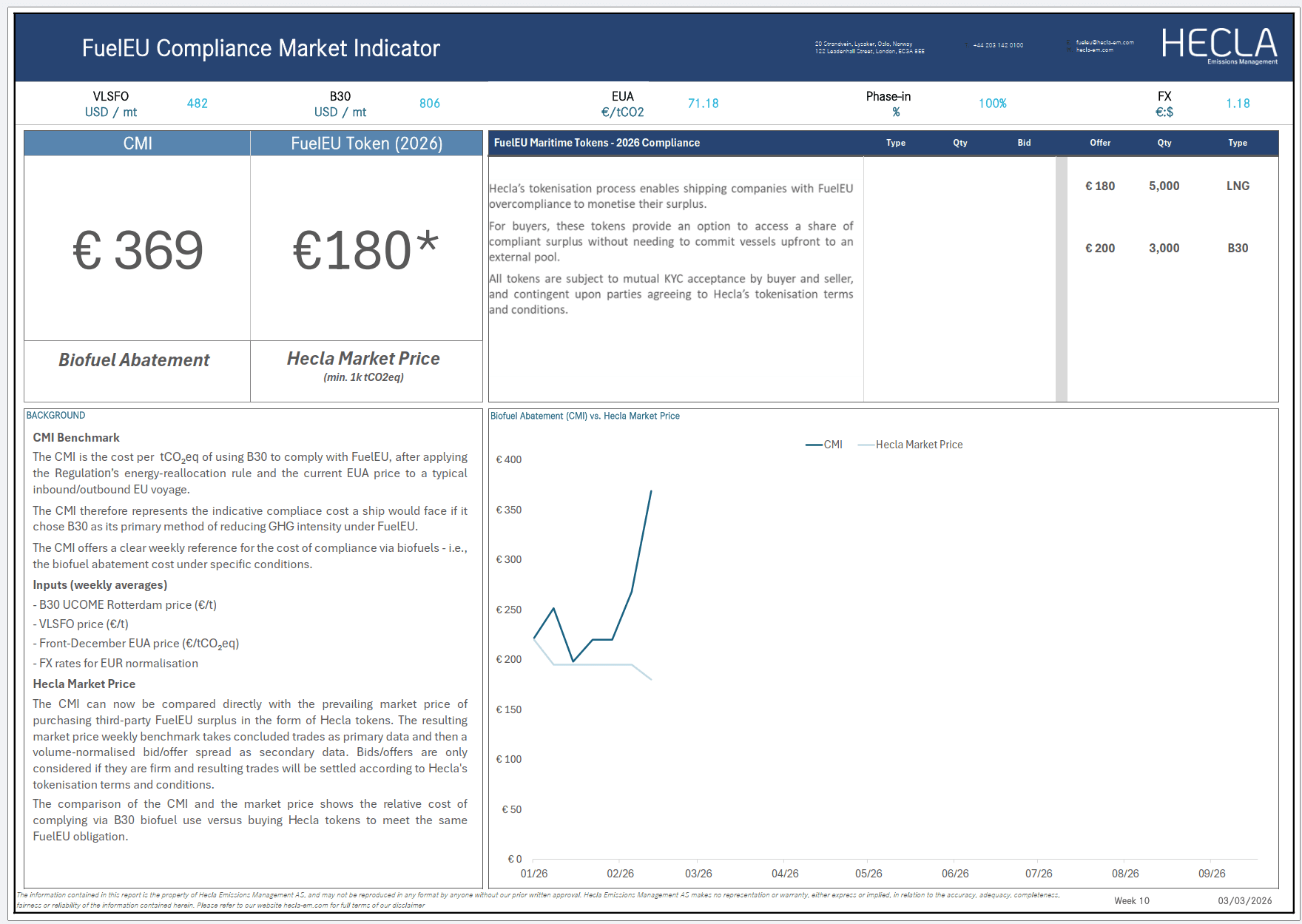The image size is (1302, 924).
Task: Click the Offer column header
Action: [x=1100, y=143]
